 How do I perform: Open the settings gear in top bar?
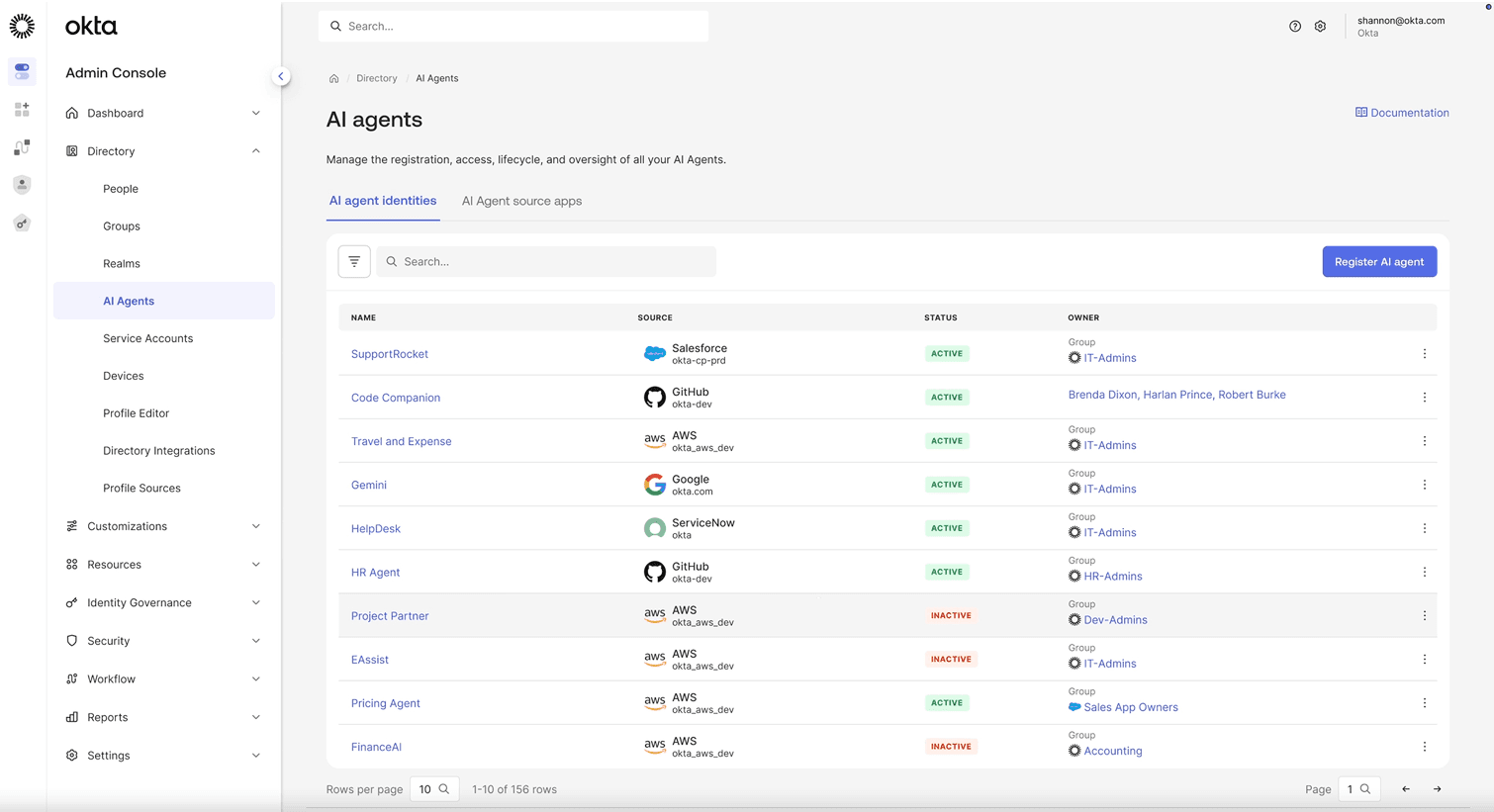click(1320, 27)
